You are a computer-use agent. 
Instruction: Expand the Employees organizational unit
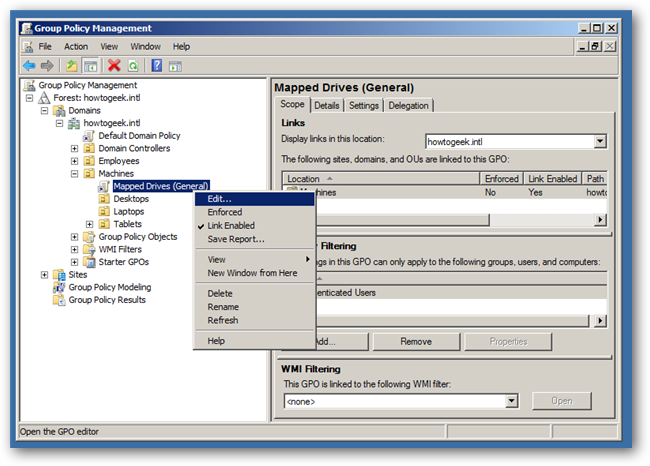74,161
